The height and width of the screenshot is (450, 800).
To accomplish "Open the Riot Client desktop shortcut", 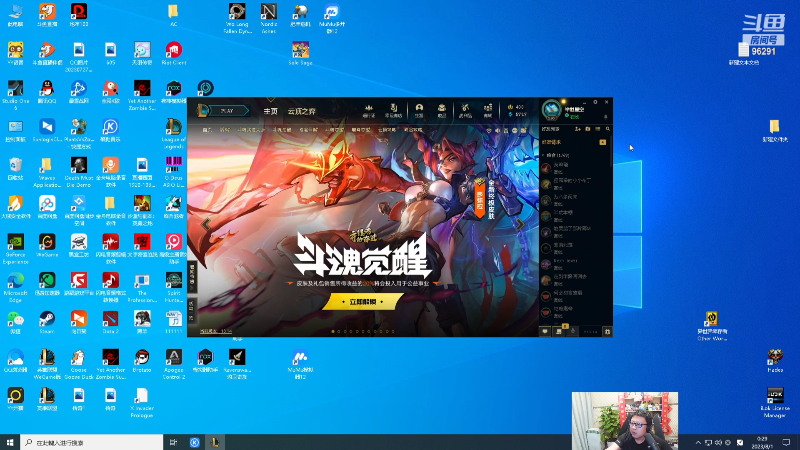I will tap(173, 54).
